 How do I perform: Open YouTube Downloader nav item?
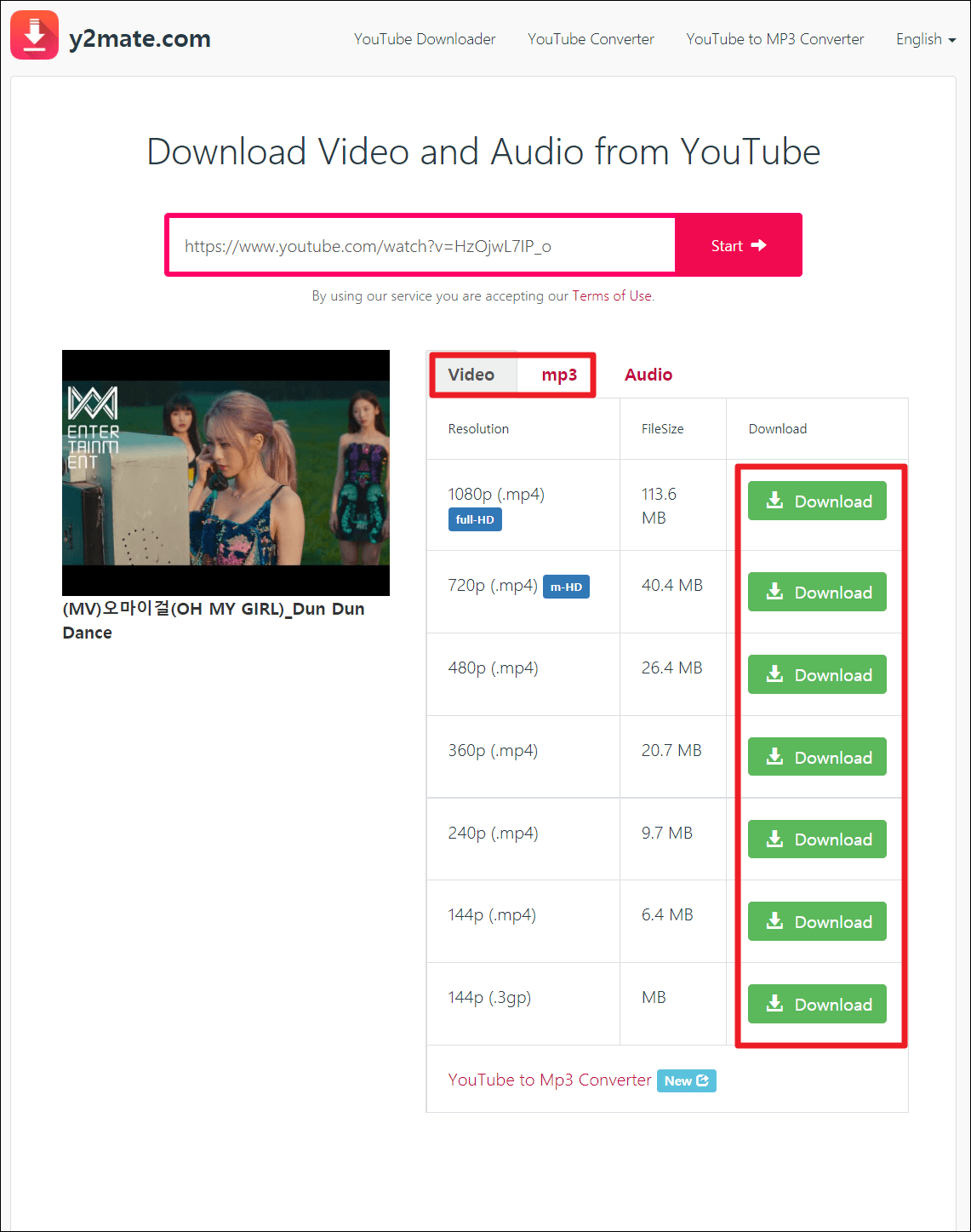click(x=425, y=39)
